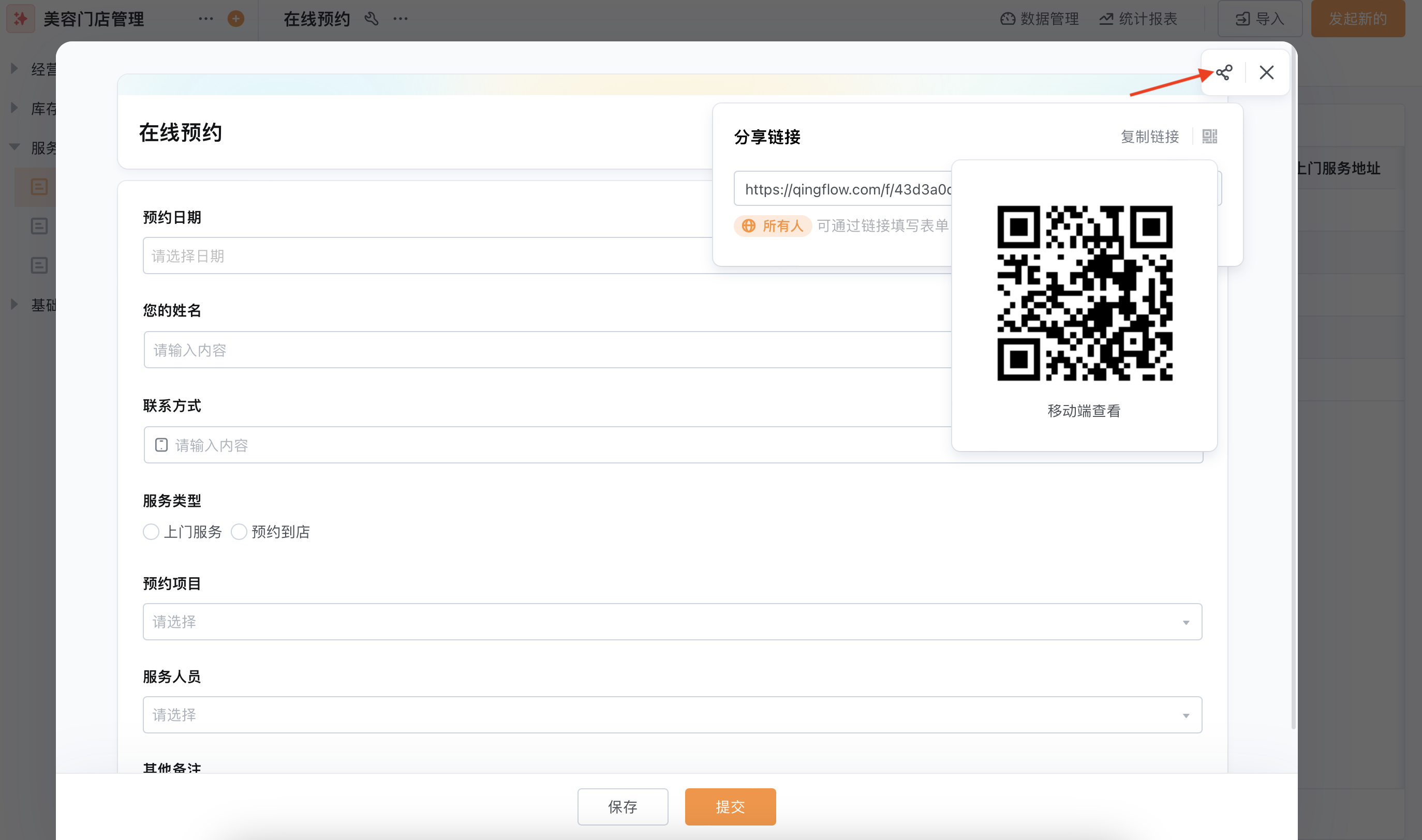The height and width of the screenshot is (840, 1422).
Task: Open the 服务人员 dropdown
Action: 672,715
